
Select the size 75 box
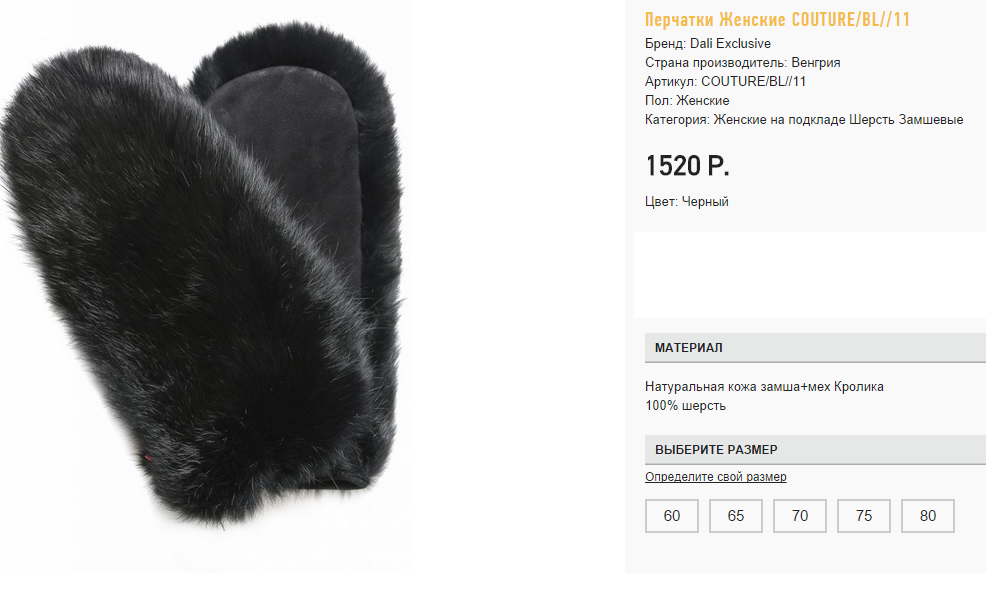coord(864,516)
